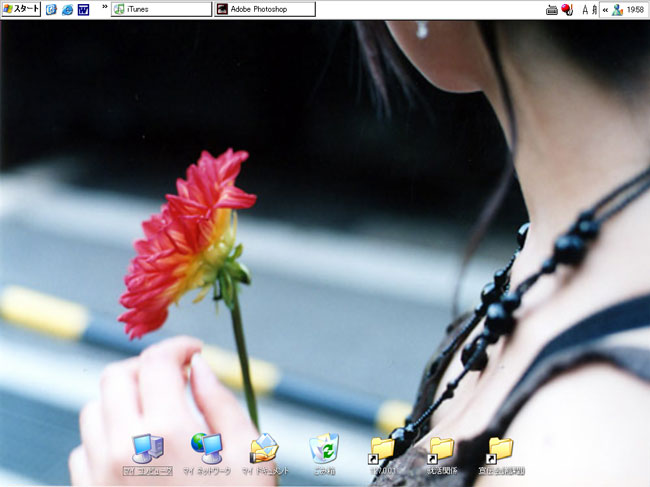Select the 就活関係 folder shortcut
This screenshot has height=487, width=650.
click(440, 450)
